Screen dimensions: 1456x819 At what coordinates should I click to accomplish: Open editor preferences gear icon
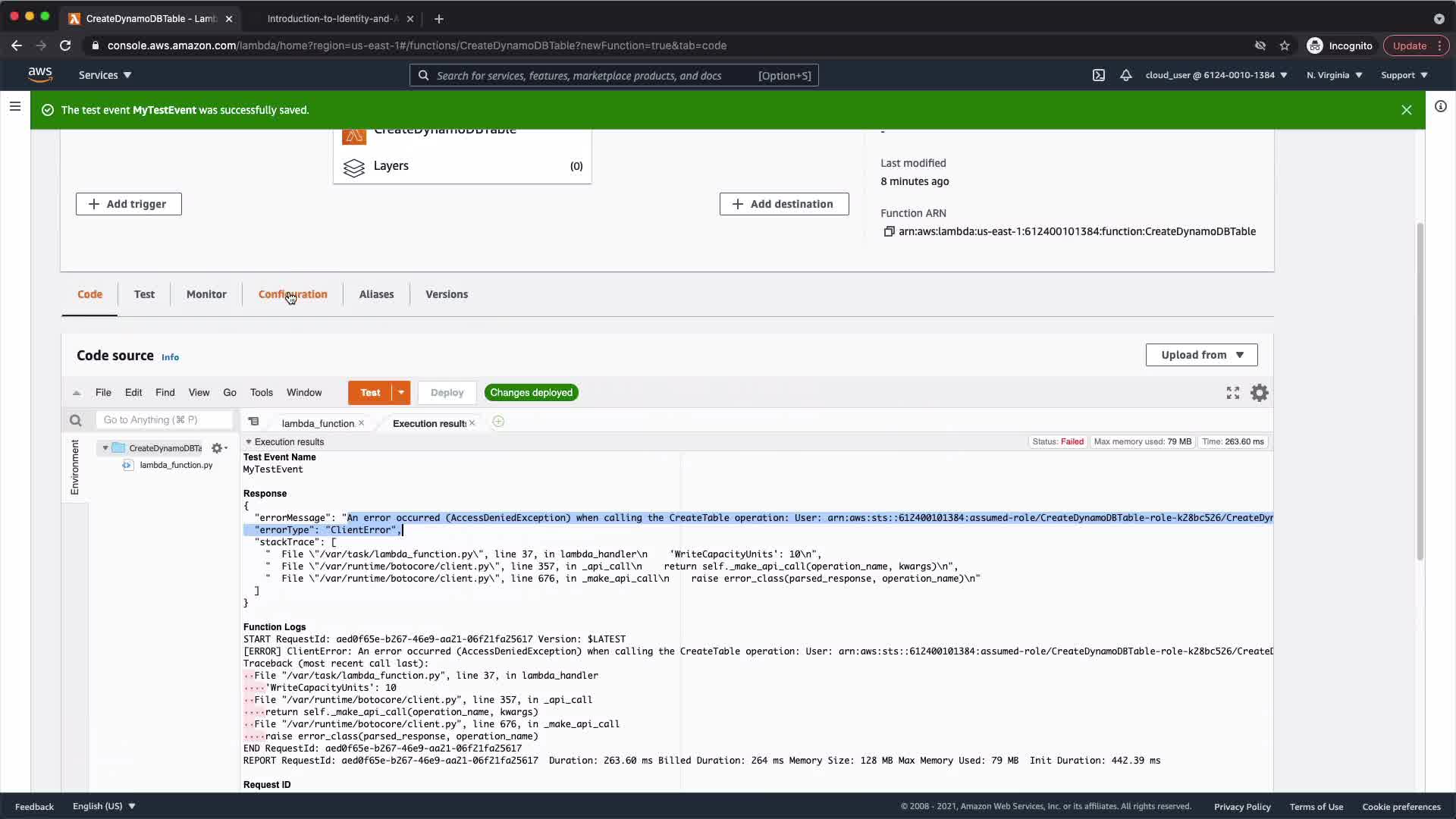click(x=1260, y=393)
